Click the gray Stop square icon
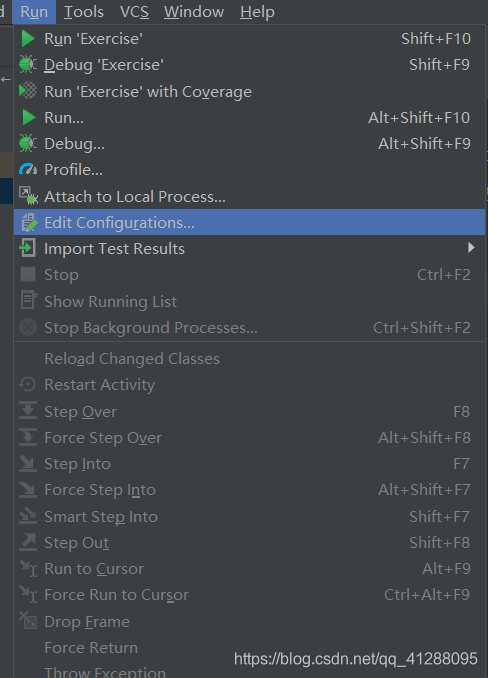This screenshot has width=488, height=678. [28, 274]
